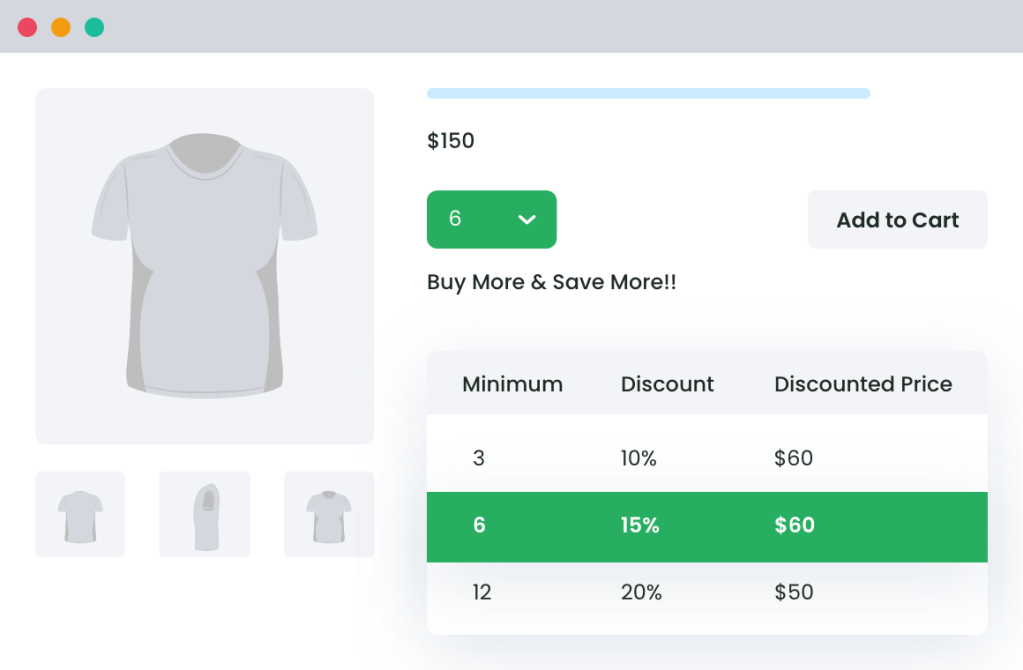Viewport: 1023px width, 670px height.
Task: Click the red close window dot
Action: 27,27
